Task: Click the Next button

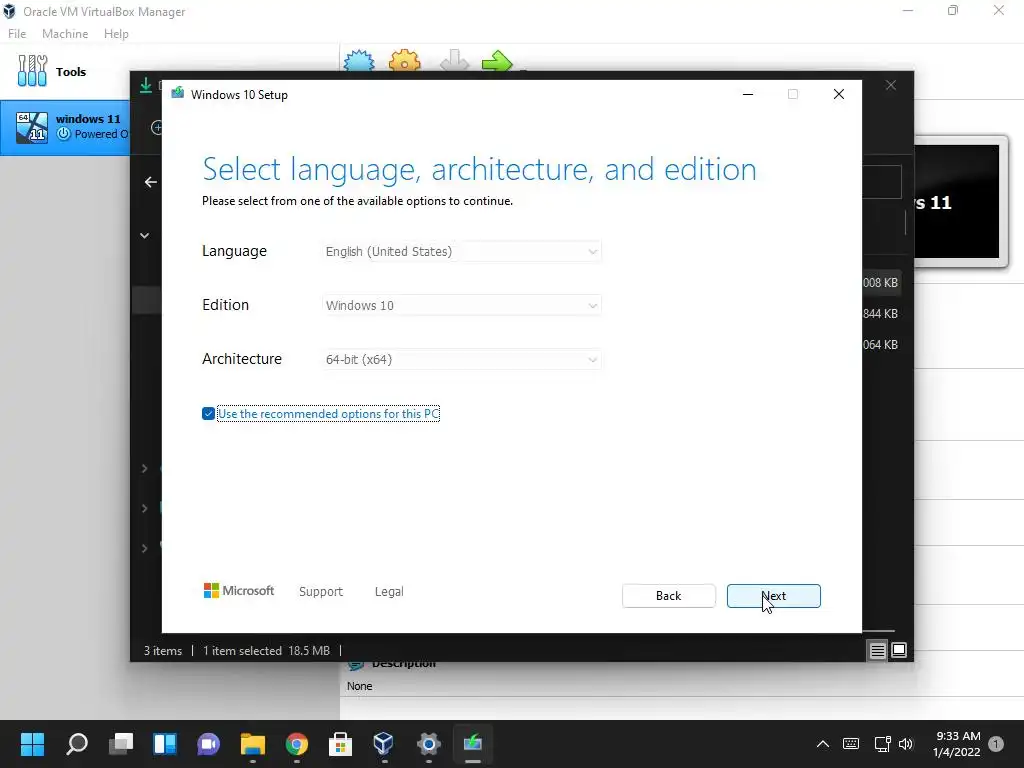Action: tap(773, 596)
